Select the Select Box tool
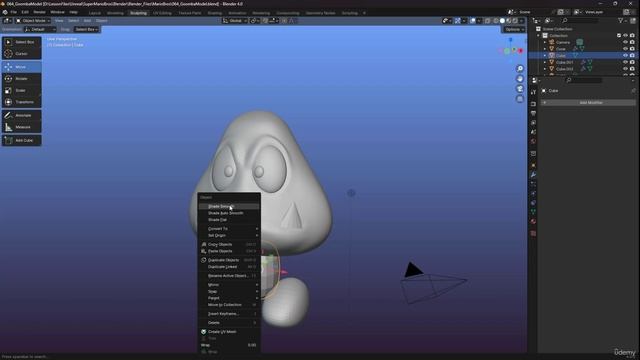Viewport: 640px width, 360px height. point(21,42)
